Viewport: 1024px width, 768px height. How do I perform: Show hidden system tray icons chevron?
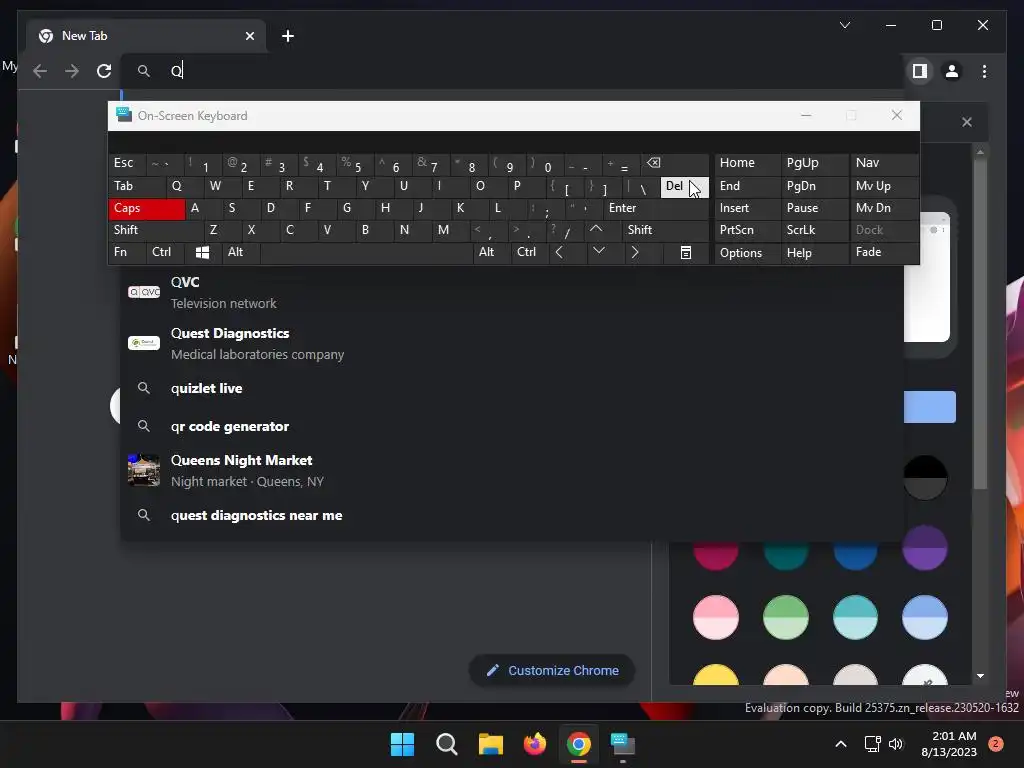(x=841, y=744)
